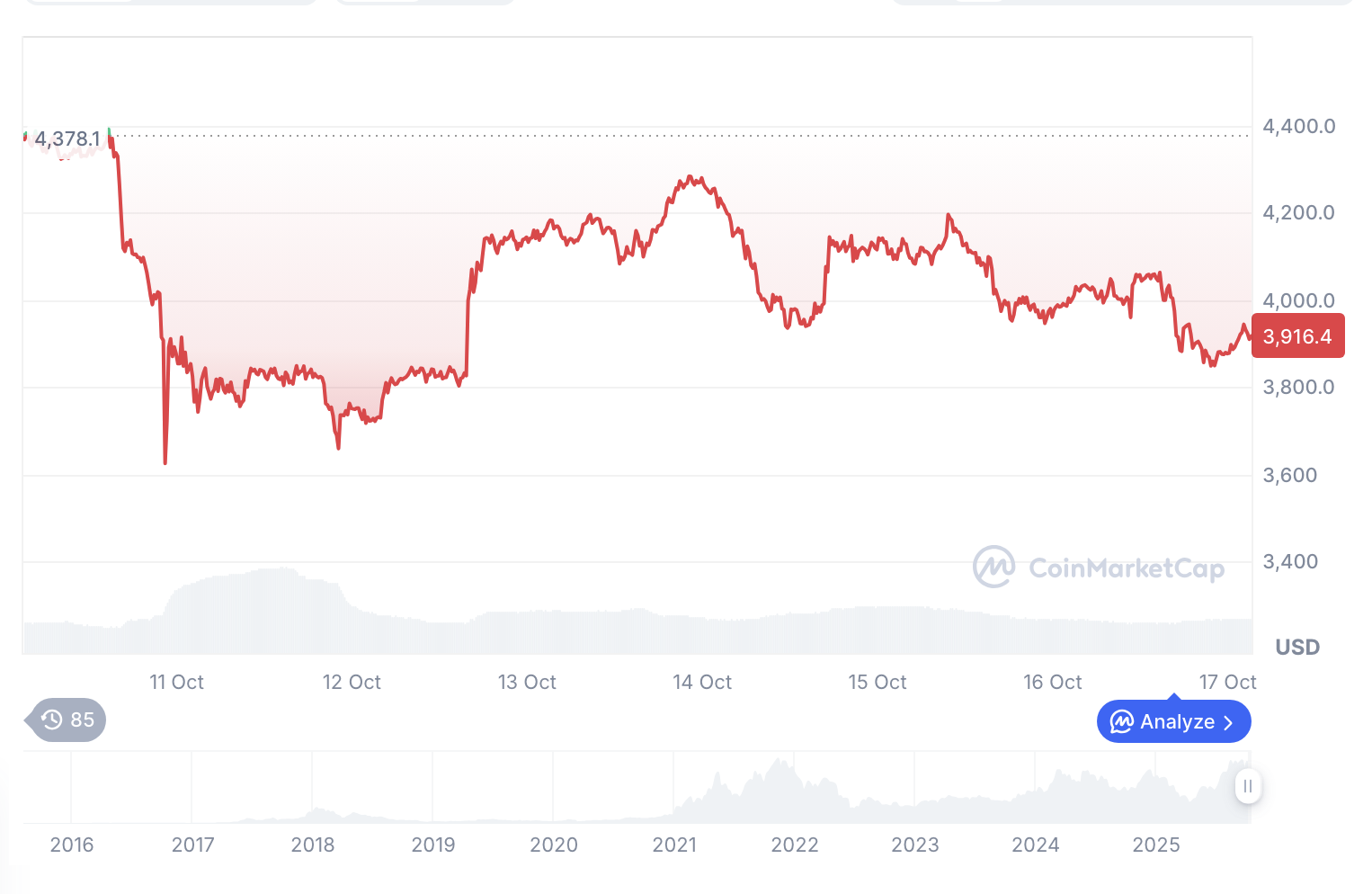Click the CoinMarketCap watermark logo icon
The image size is (1372, 894).
tap(993, 567)
